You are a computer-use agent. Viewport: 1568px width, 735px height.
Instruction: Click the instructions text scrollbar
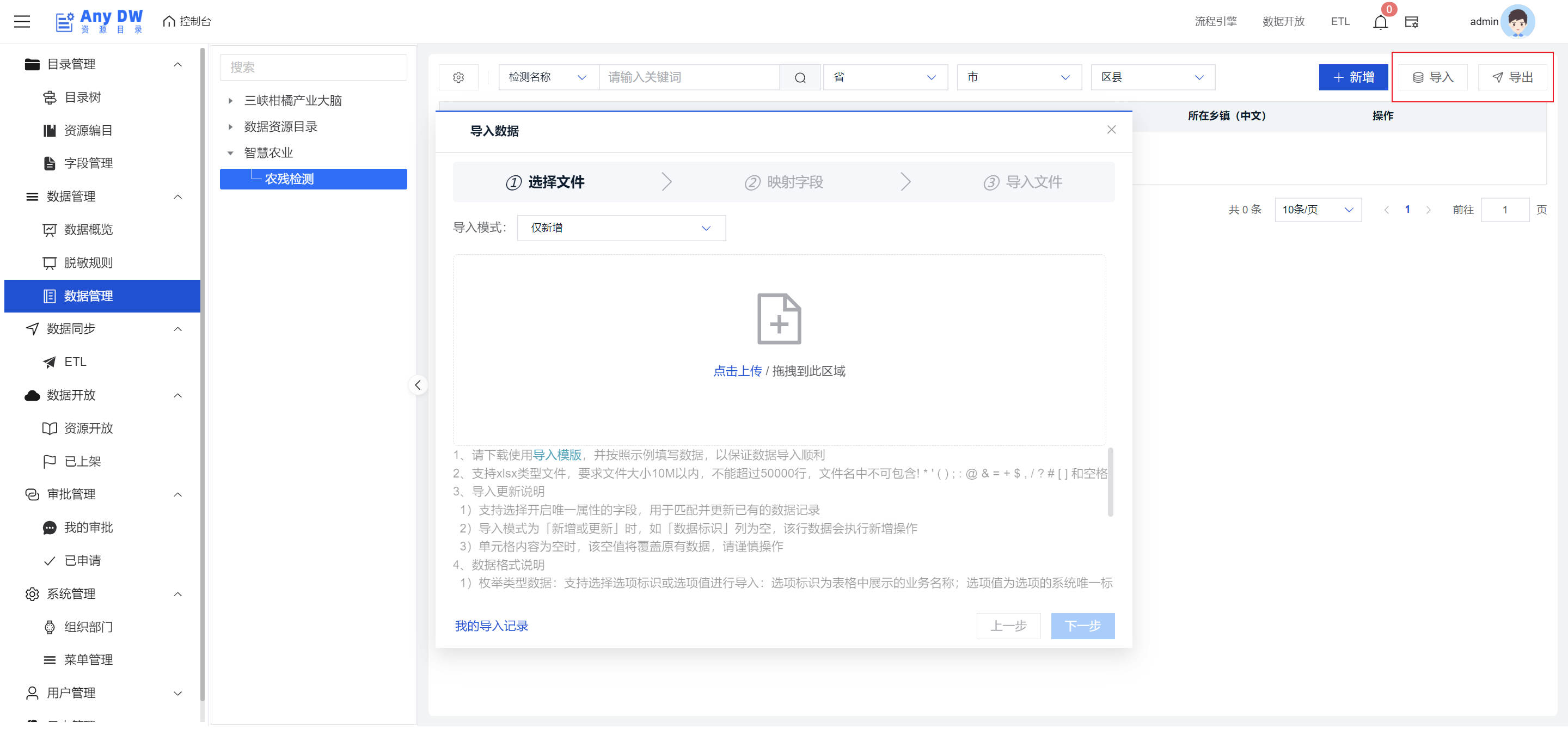click(x=1110, y=481)
